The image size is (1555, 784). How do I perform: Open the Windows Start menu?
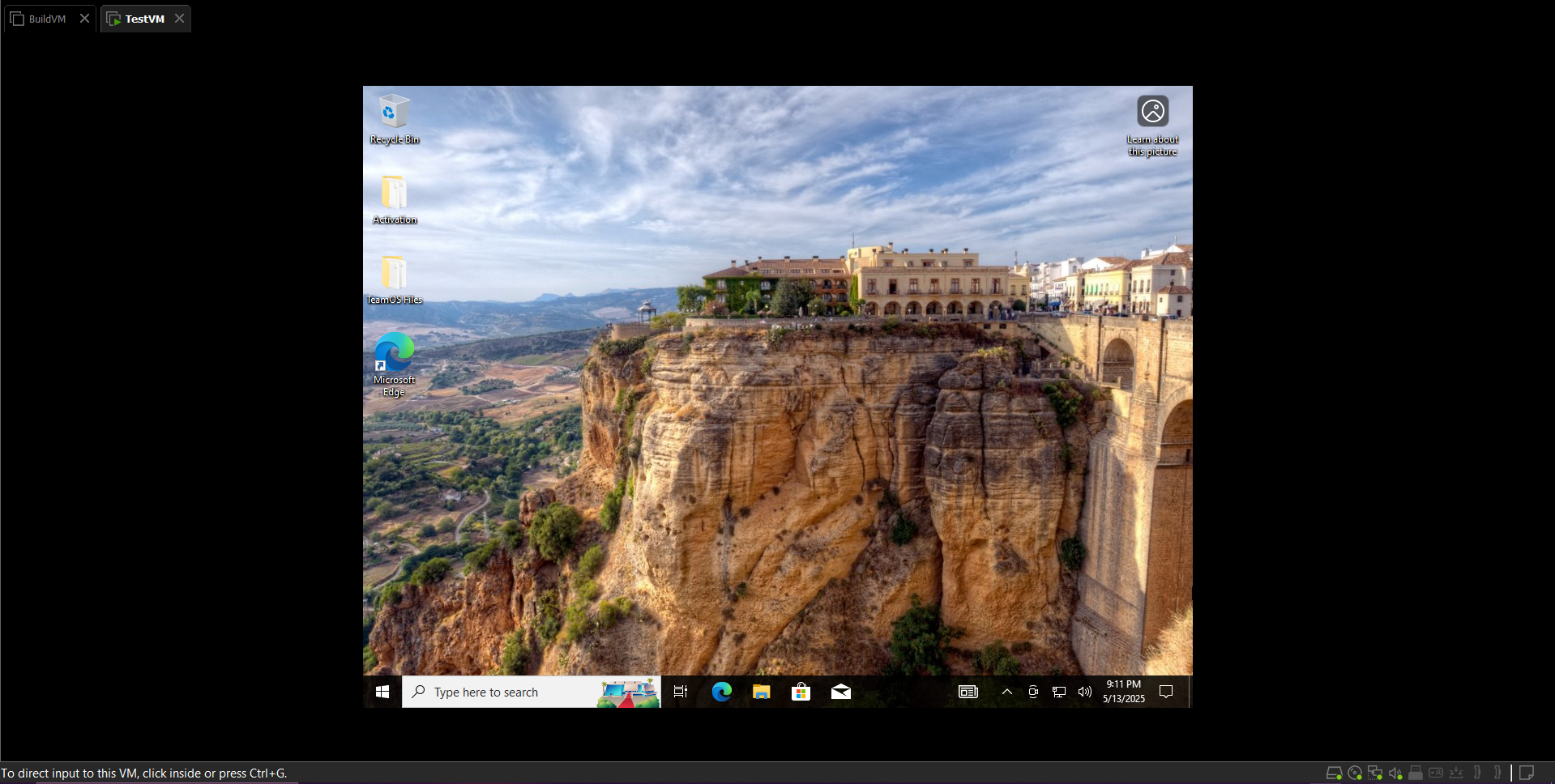[x=382, y=692]
